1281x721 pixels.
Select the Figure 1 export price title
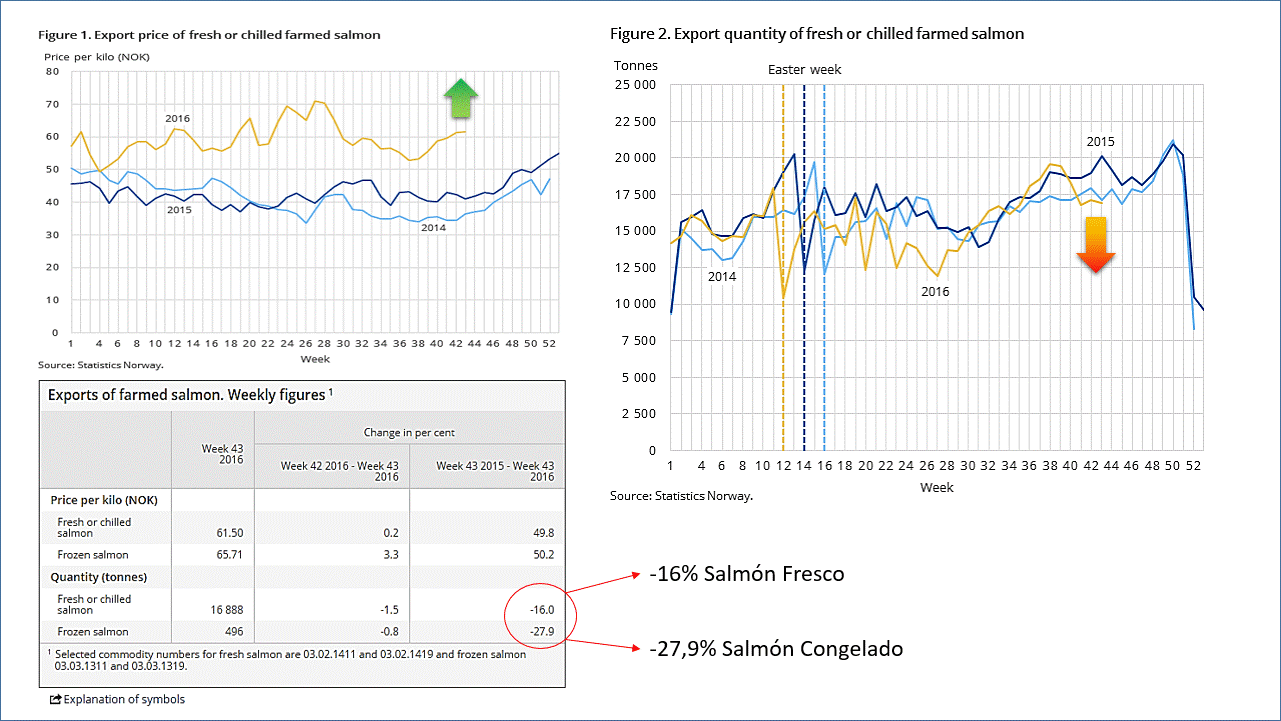tap(209, 35)
